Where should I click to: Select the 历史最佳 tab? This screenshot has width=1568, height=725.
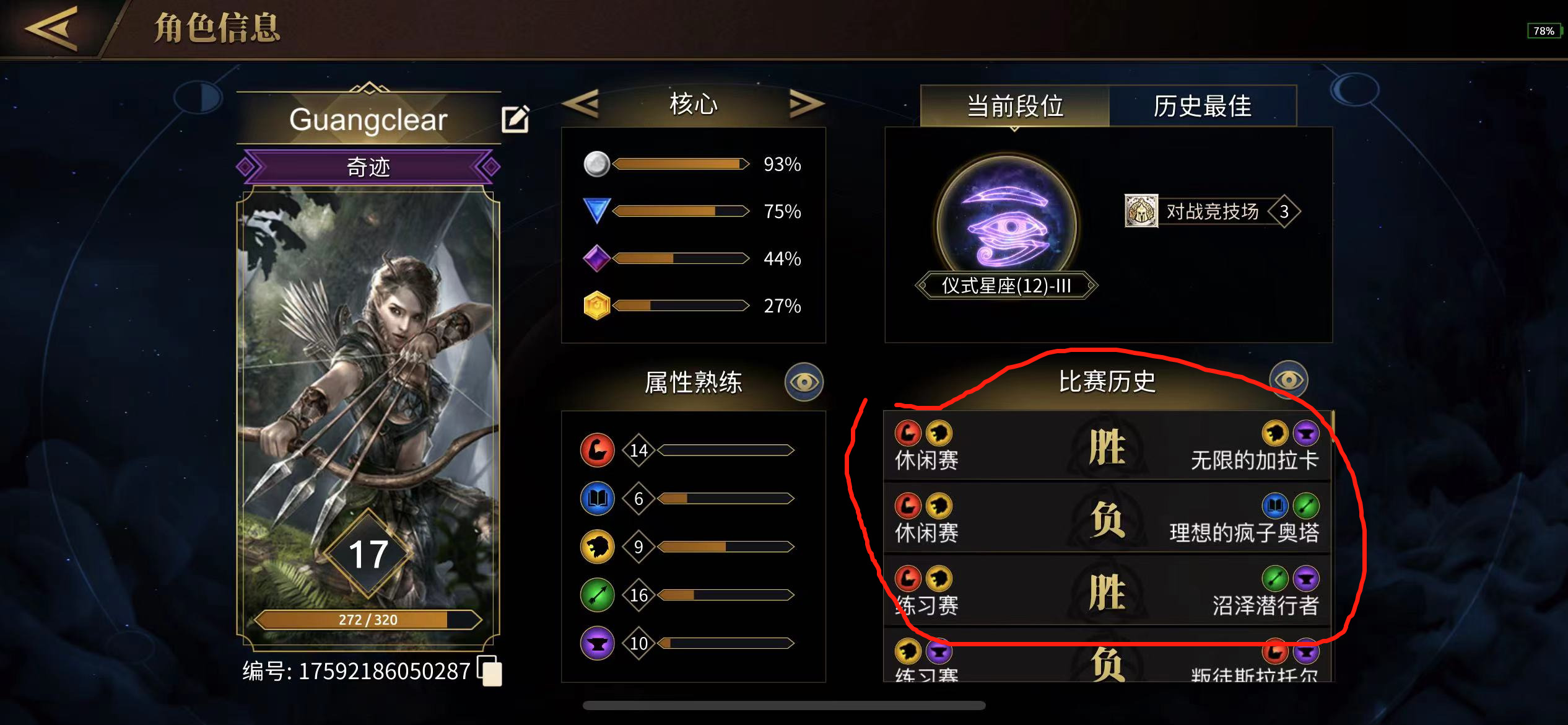coord(1203,106)
